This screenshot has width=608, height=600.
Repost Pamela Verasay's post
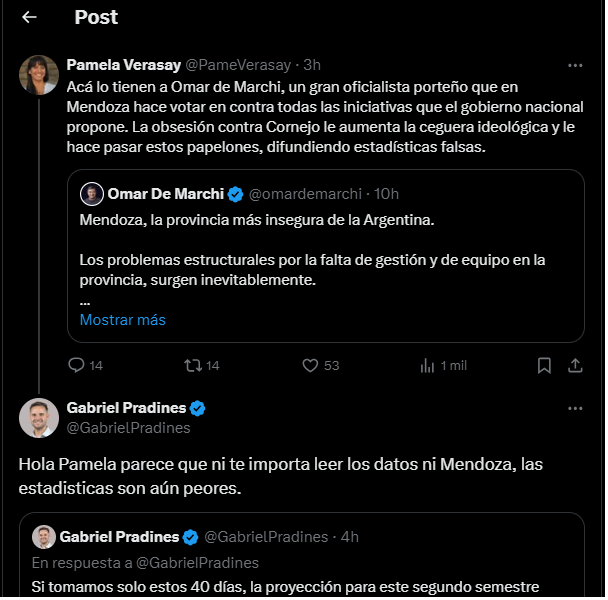coord(194,365)
